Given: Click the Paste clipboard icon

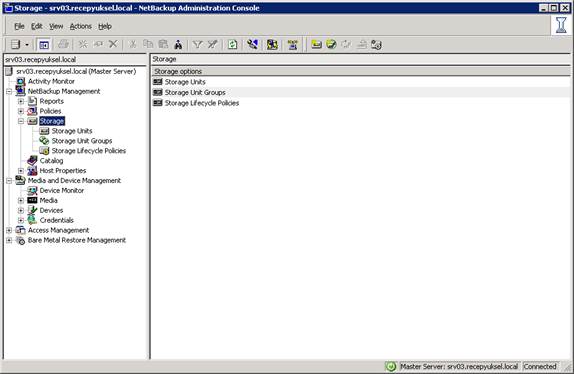Looking at the screenshot, I should pyautogui.click(x=163, y=44).
